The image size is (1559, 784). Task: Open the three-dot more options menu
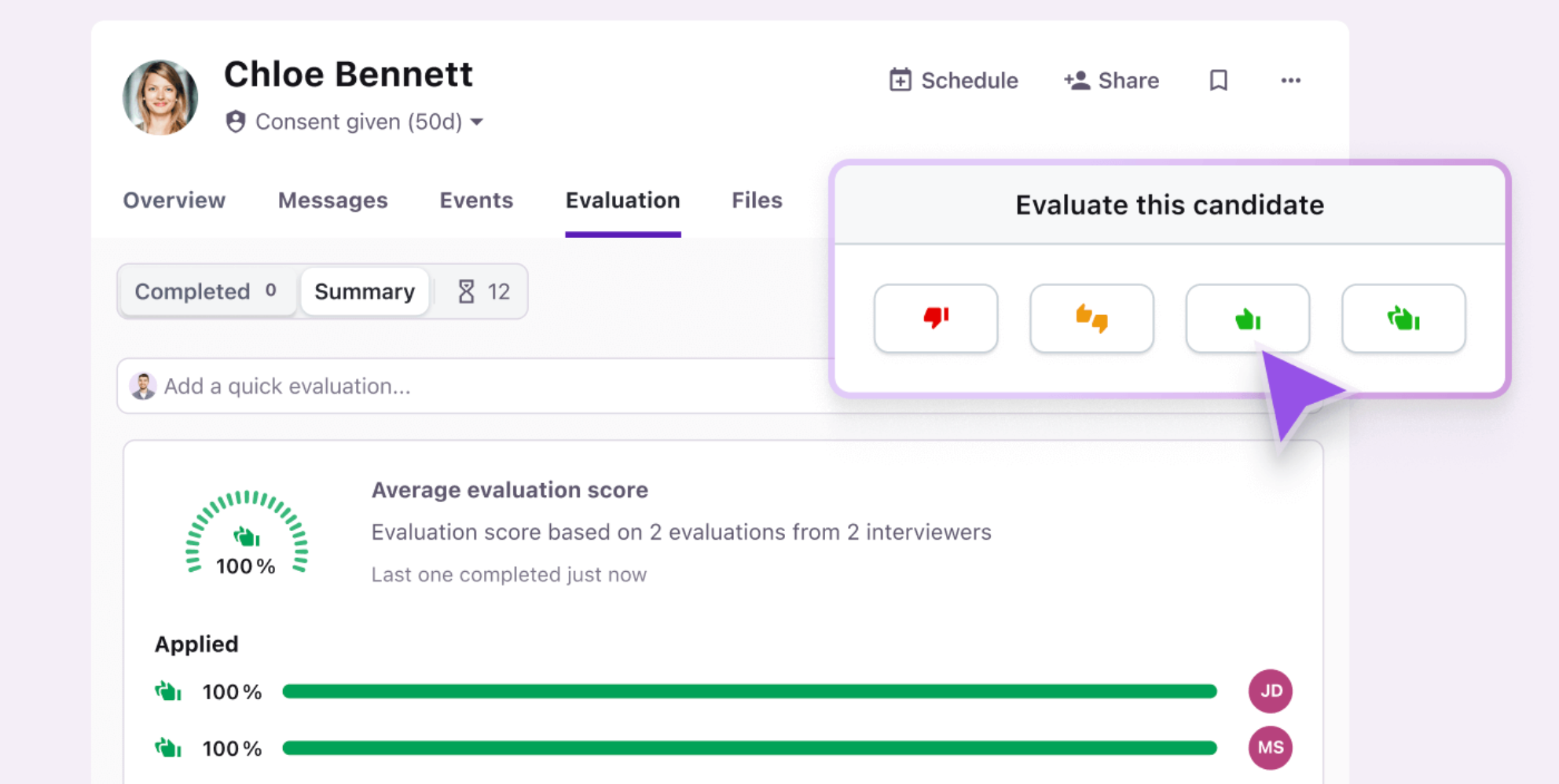click(1290, 80)
